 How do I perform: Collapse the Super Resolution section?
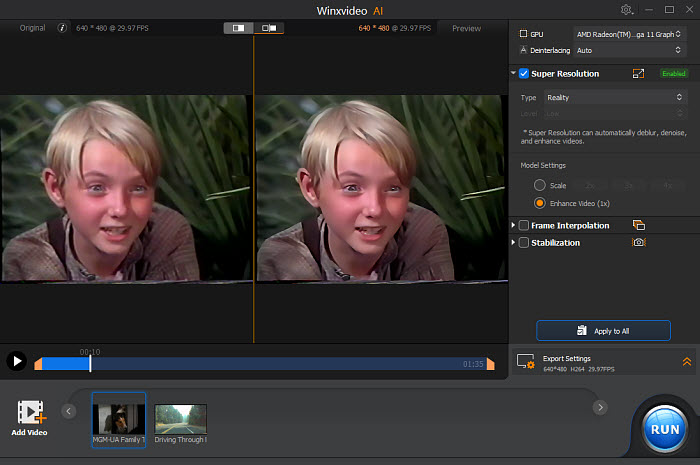[513, 73]
